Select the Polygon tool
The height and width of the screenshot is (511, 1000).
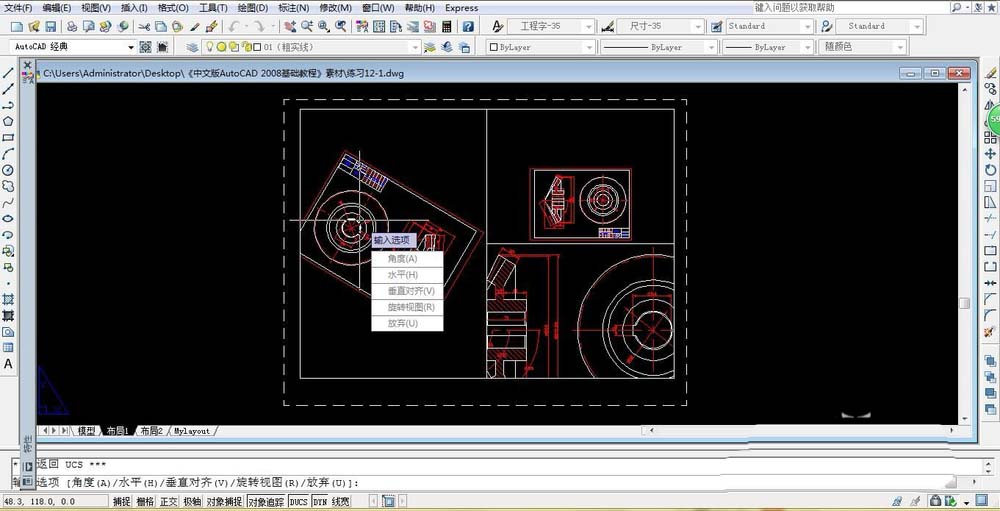coord(8,121)
